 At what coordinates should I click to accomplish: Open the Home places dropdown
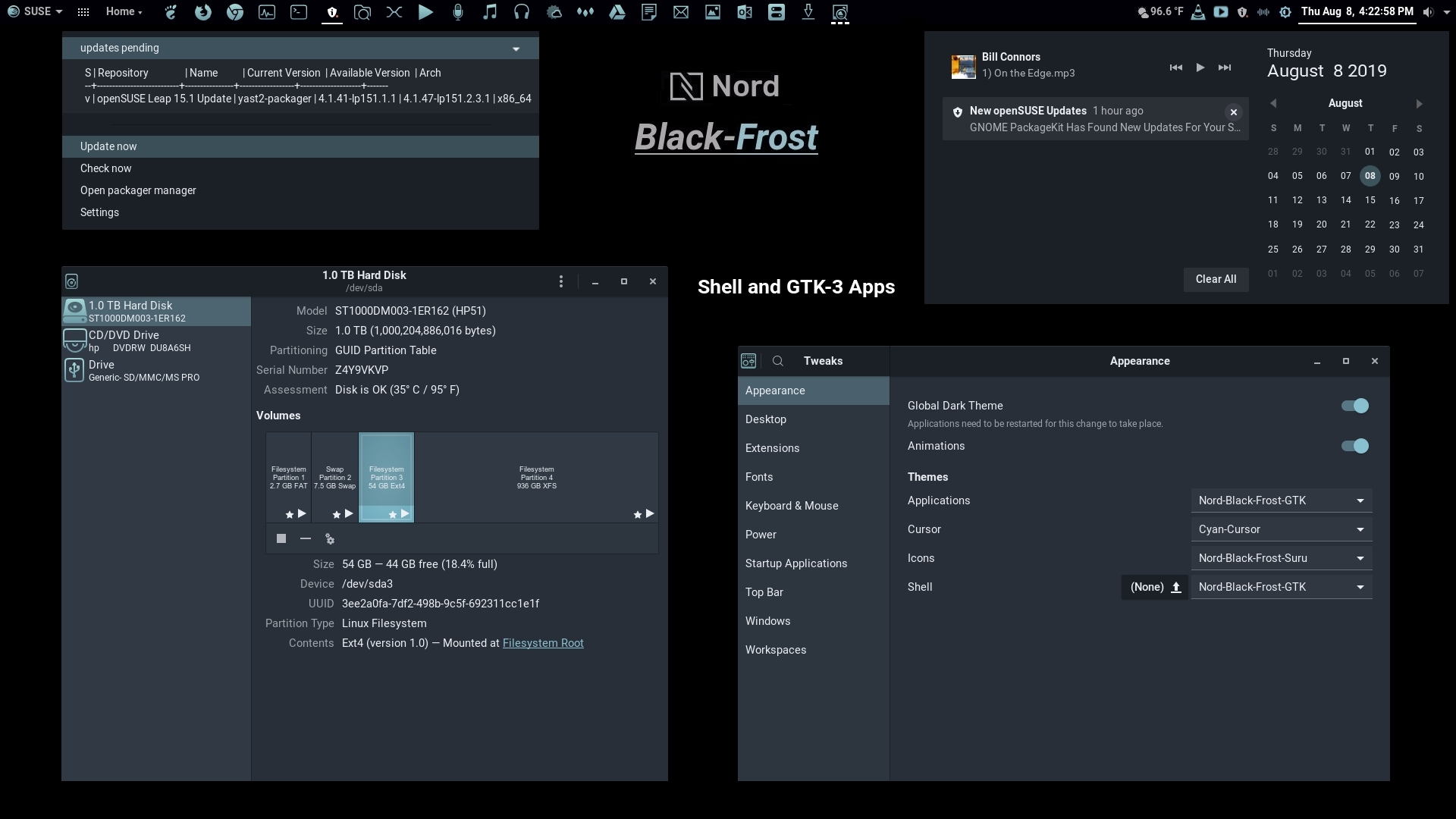coord(124,12)
